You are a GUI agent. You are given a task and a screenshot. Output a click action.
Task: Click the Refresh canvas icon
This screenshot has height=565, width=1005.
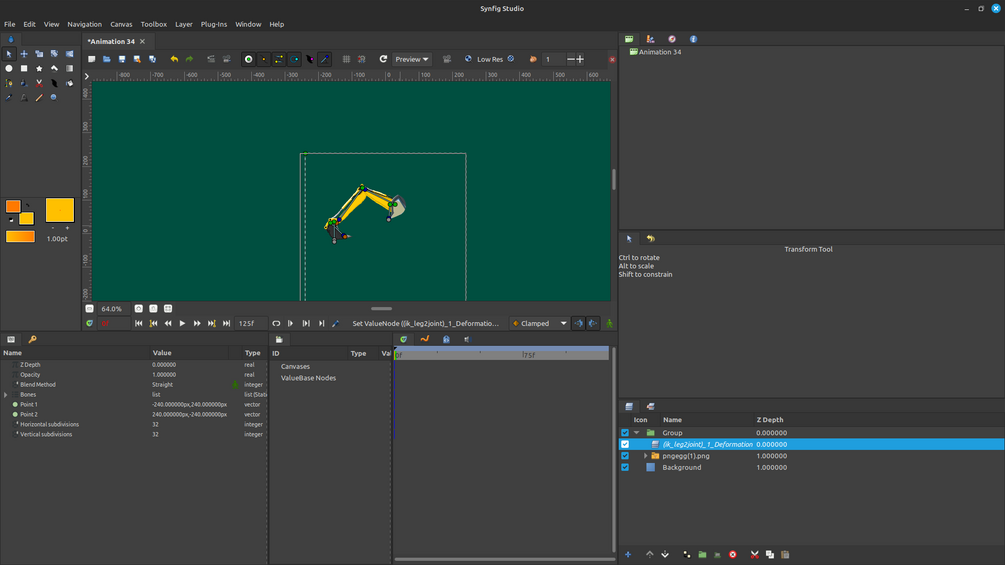click(x=383, y=59)
